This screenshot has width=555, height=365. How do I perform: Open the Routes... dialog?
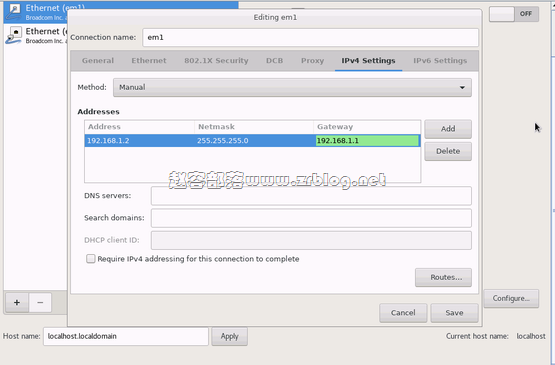click(x=443, y=277)
